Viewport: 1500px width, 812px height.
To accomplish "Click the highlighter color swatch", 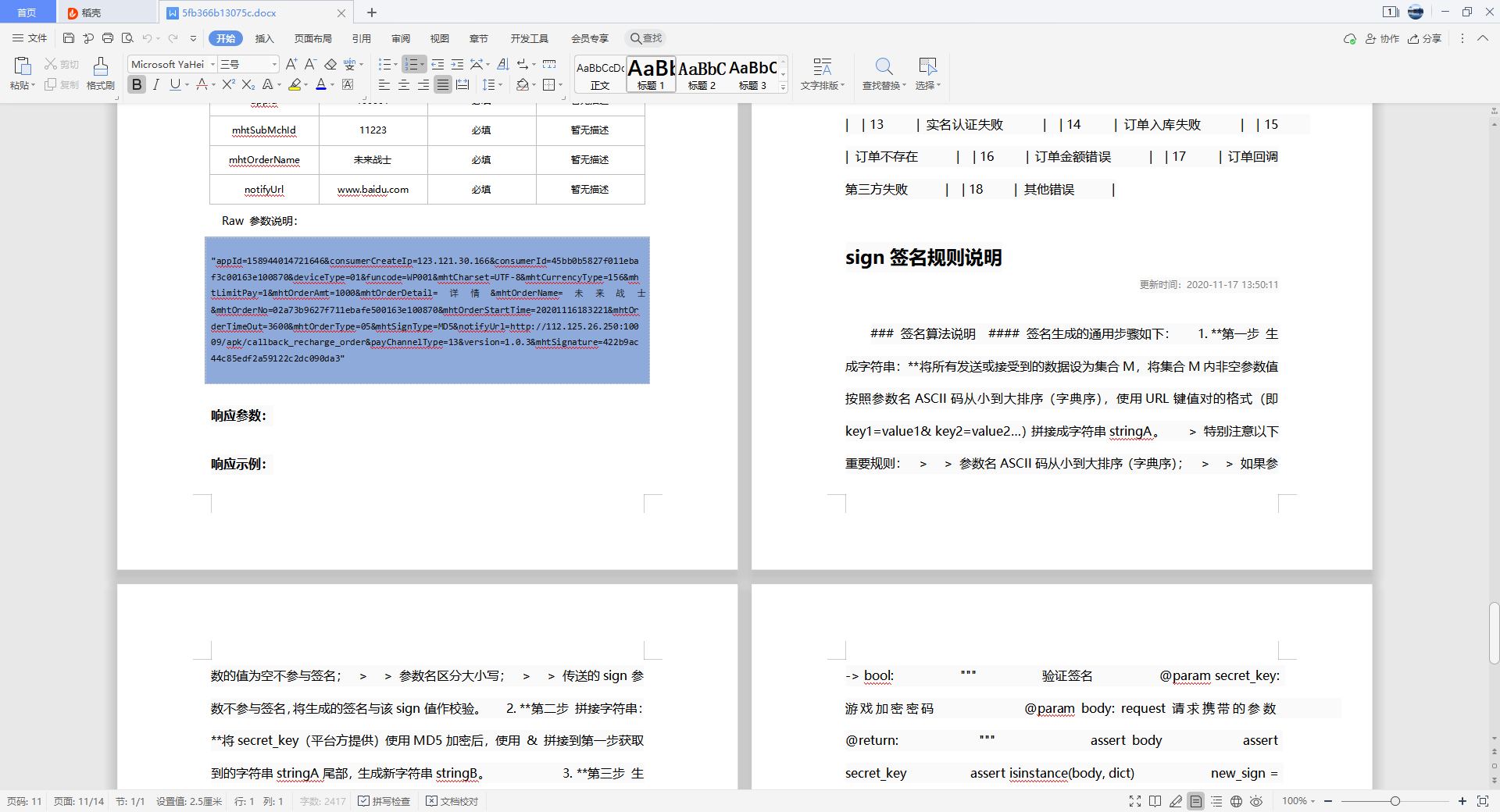I will tap(295, 84).
